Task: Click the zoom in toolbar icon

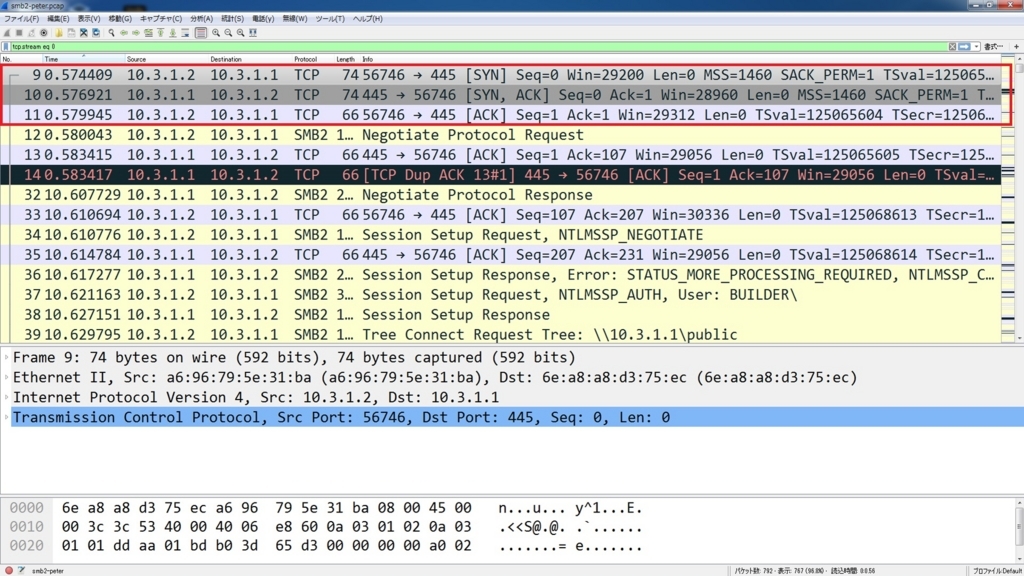Action: coord(216,33)
